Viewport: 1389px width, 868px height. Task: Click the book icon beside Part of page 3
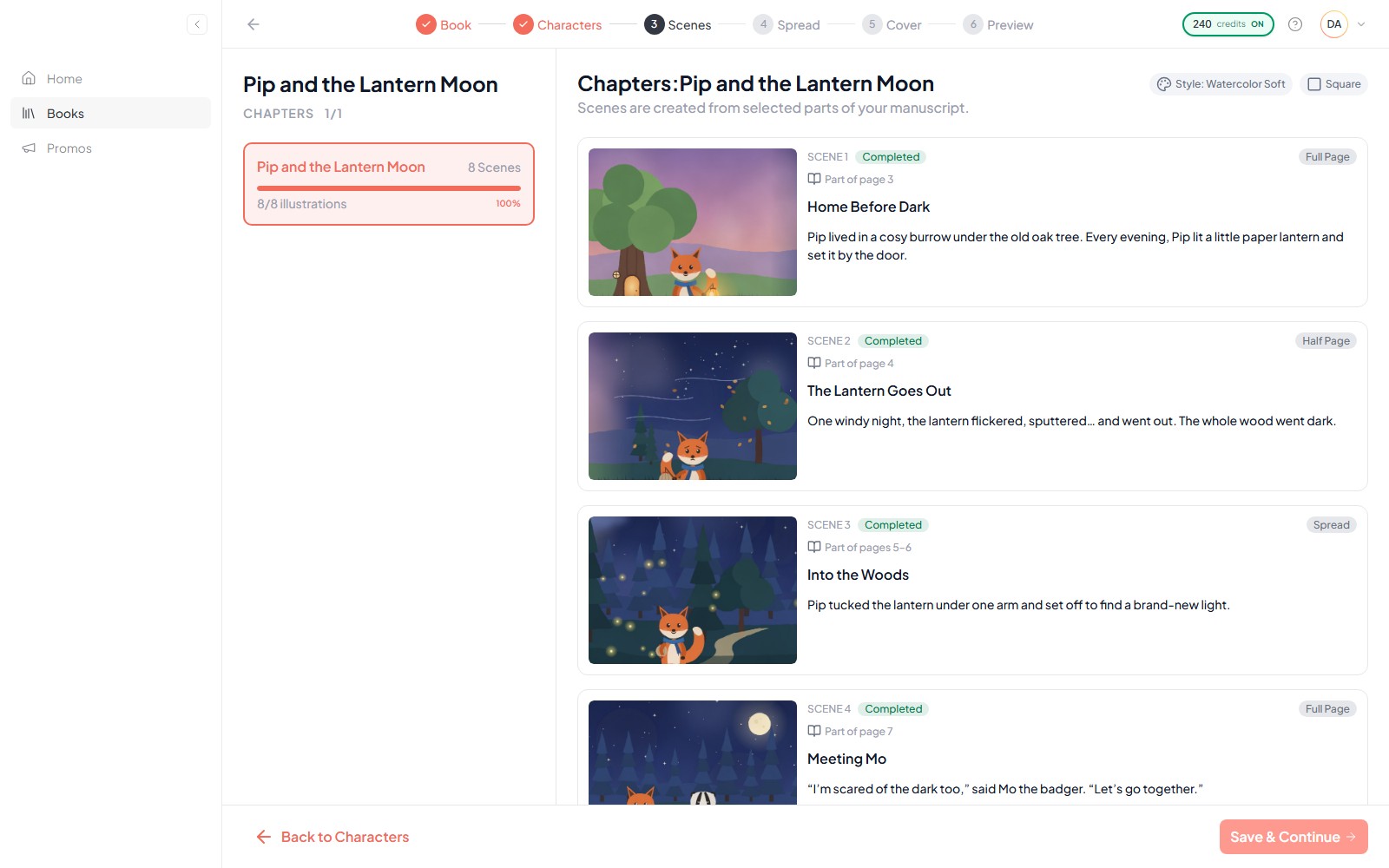point(814,179)
